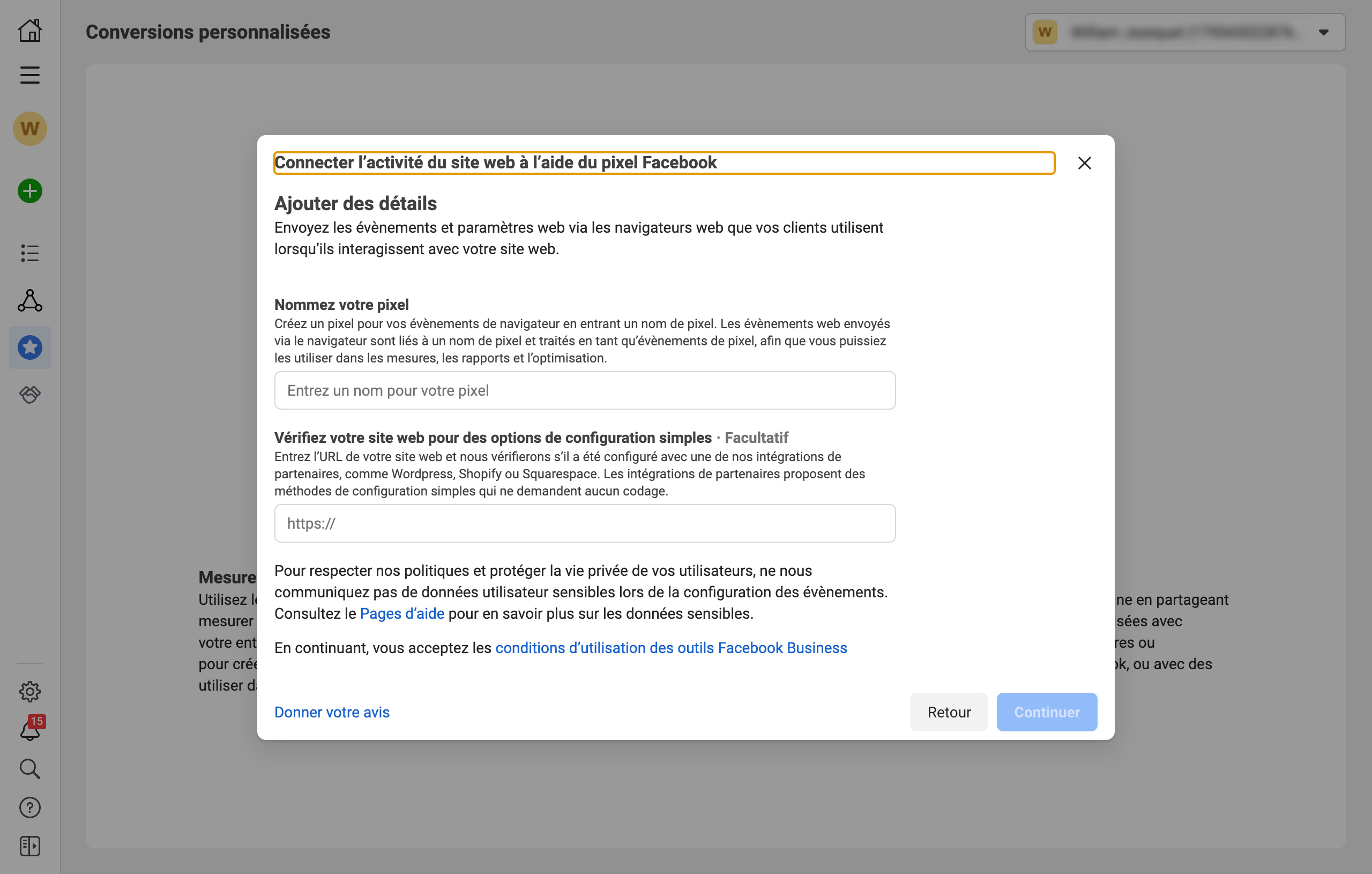The image size is (1372, 874).
Task: Open the data sources triangle network icon
Action: 29,300
